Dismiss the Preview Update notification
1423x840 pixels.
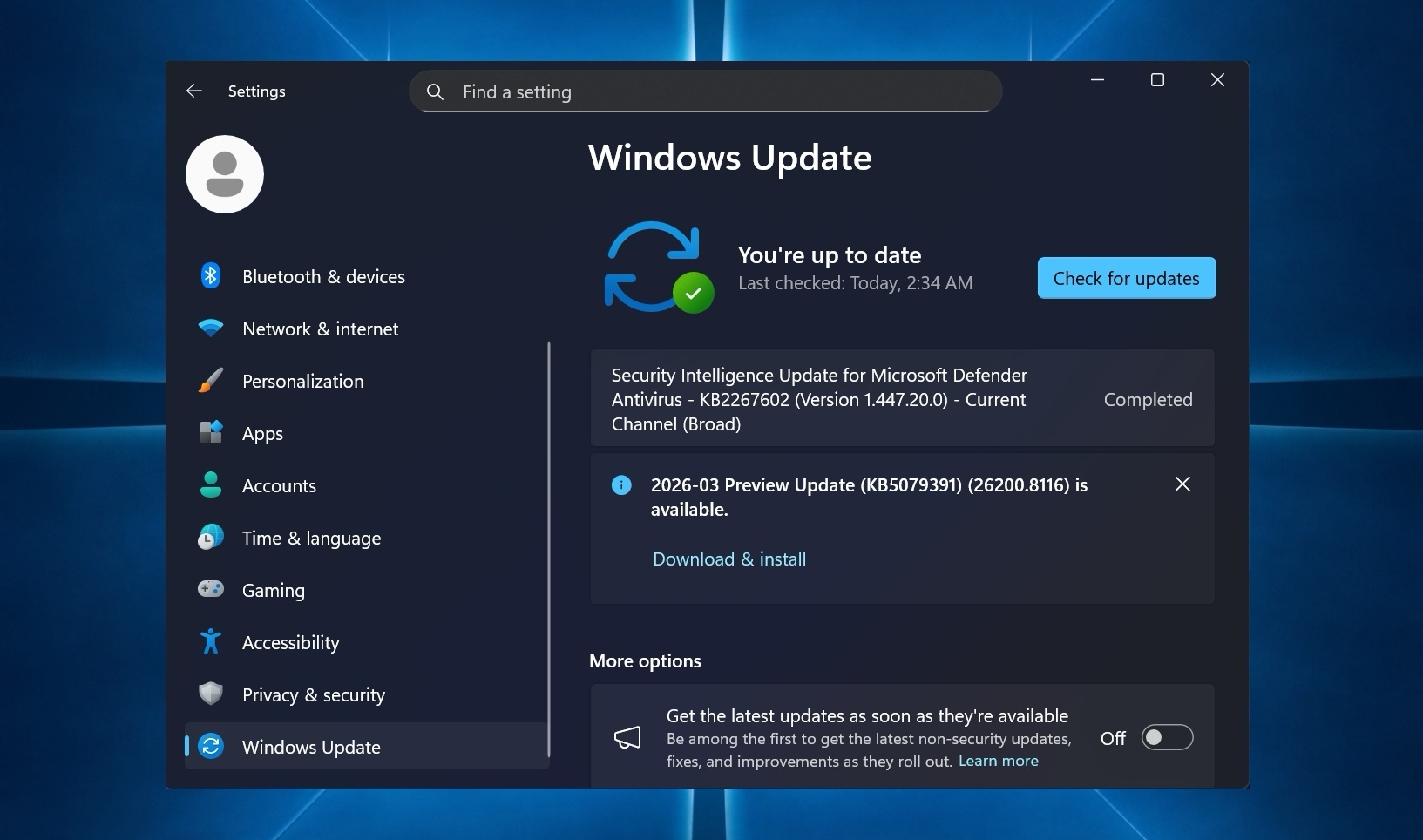pos(1182,484)
